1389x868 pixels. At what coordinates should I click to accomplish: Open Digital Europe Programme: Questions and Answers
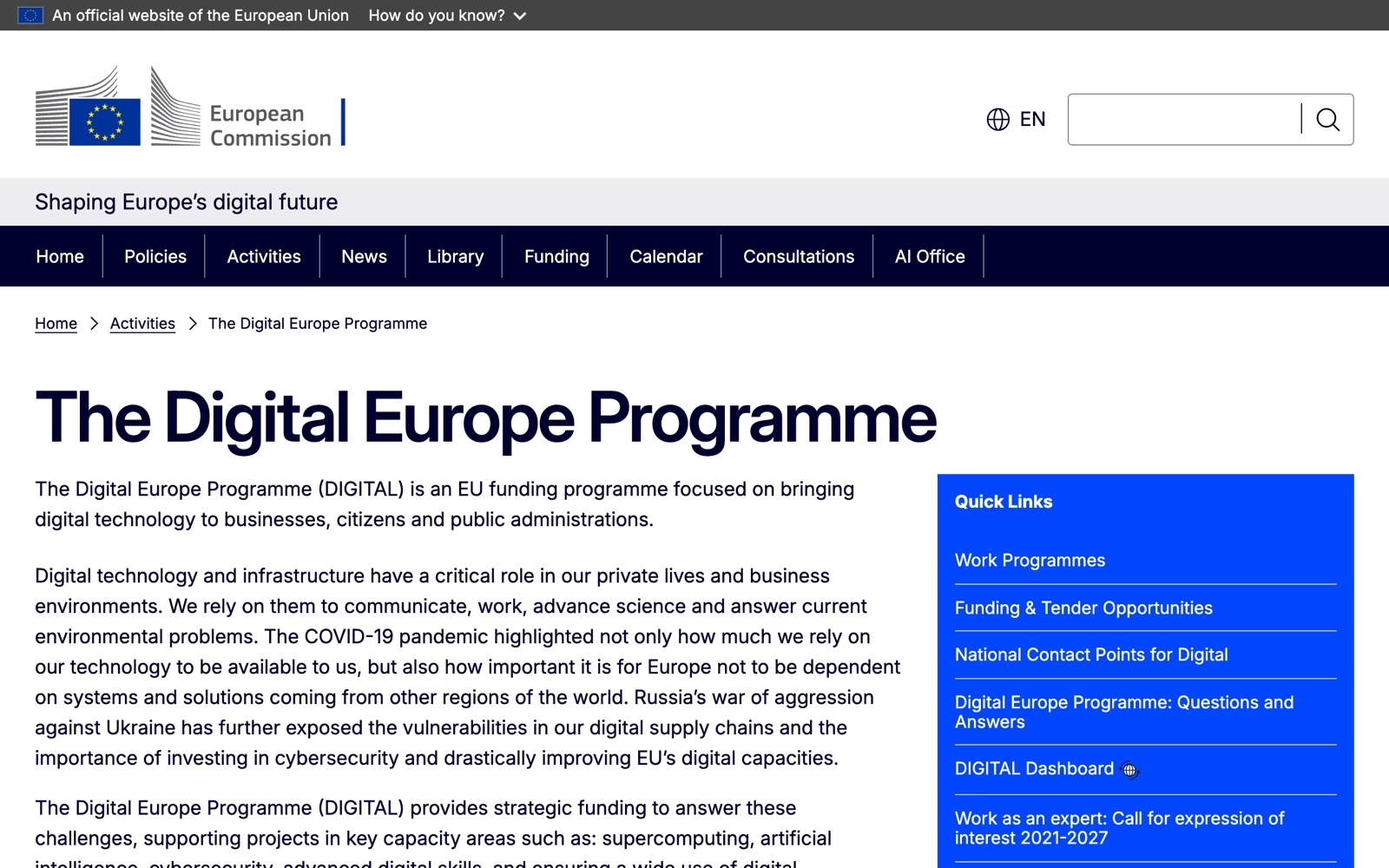(1124, 712)
